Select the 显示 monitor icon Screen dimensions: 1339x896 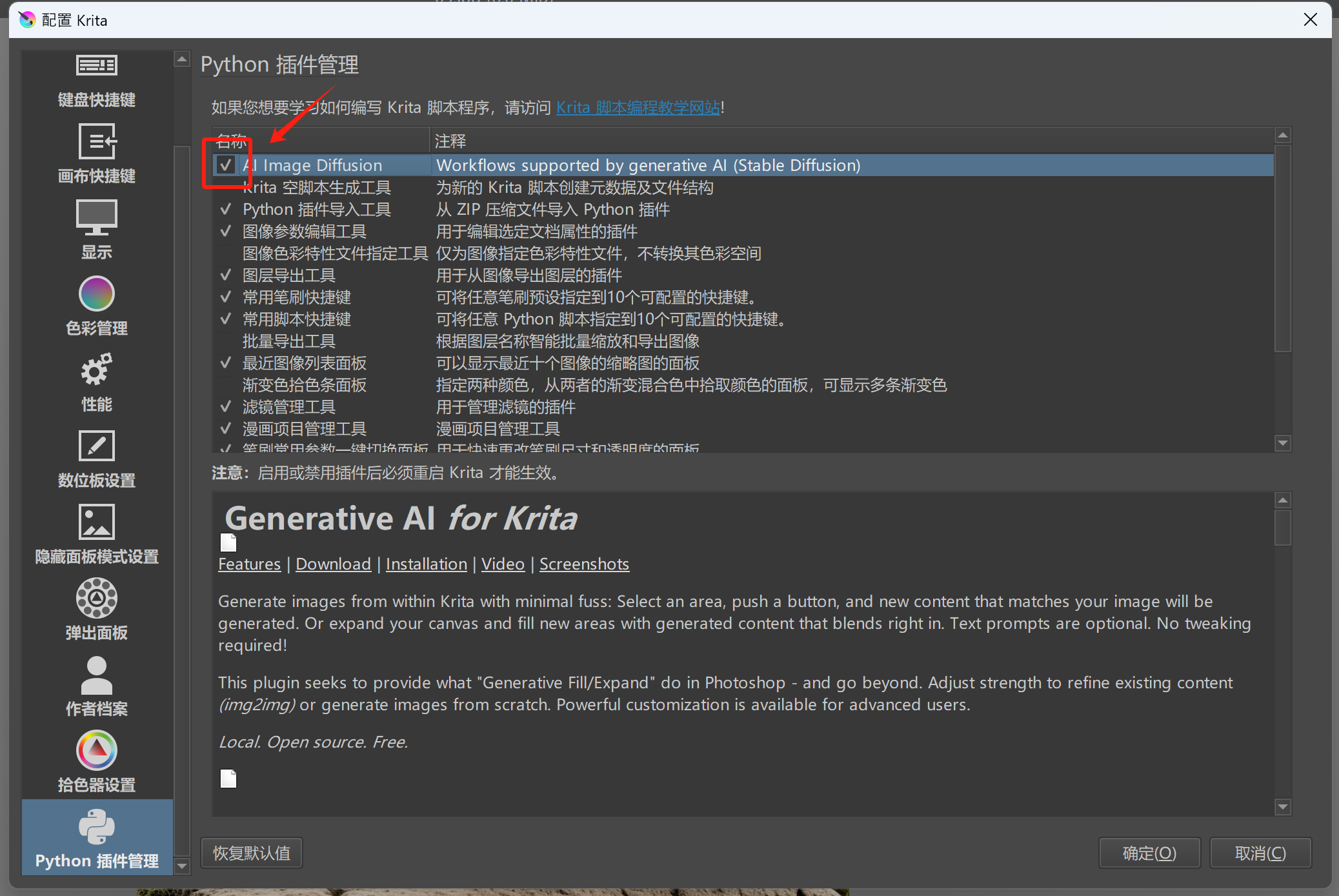pos(97,217)
